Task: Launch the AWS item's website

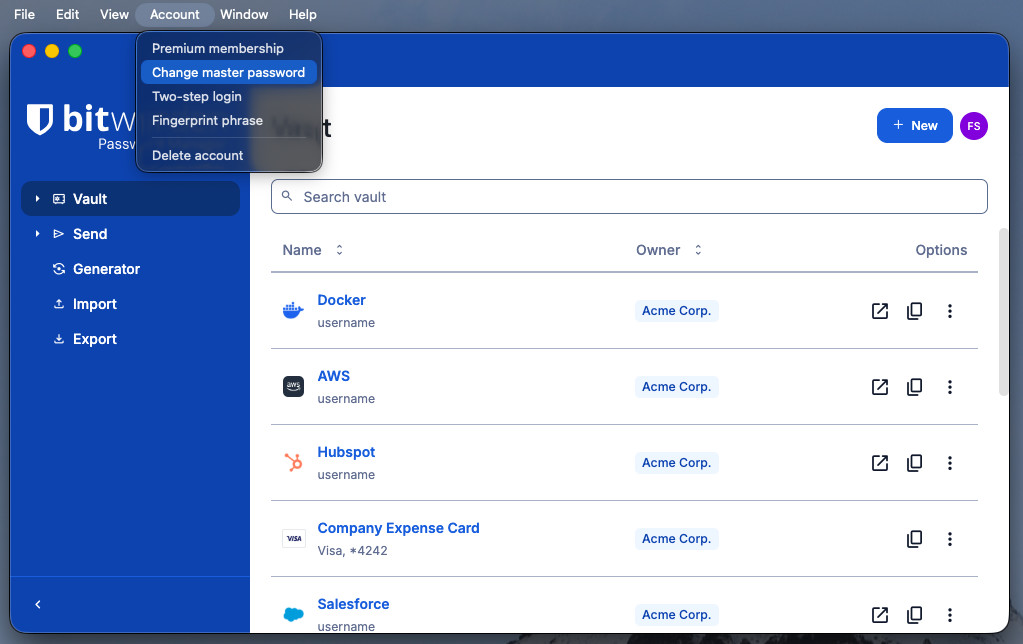Action: (x=879, y=387)
